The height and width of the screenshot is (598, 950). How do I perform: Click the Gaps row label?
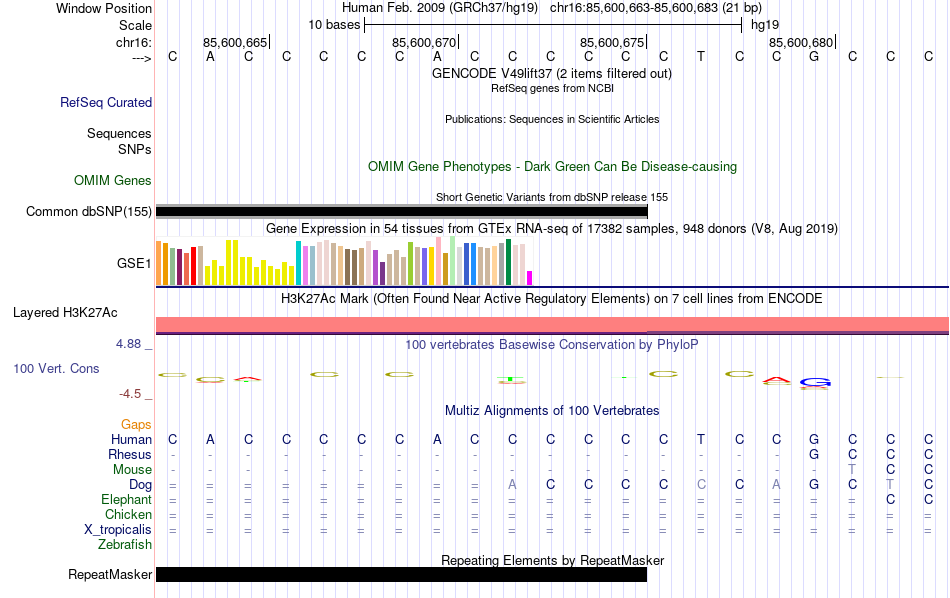[136, 425]
